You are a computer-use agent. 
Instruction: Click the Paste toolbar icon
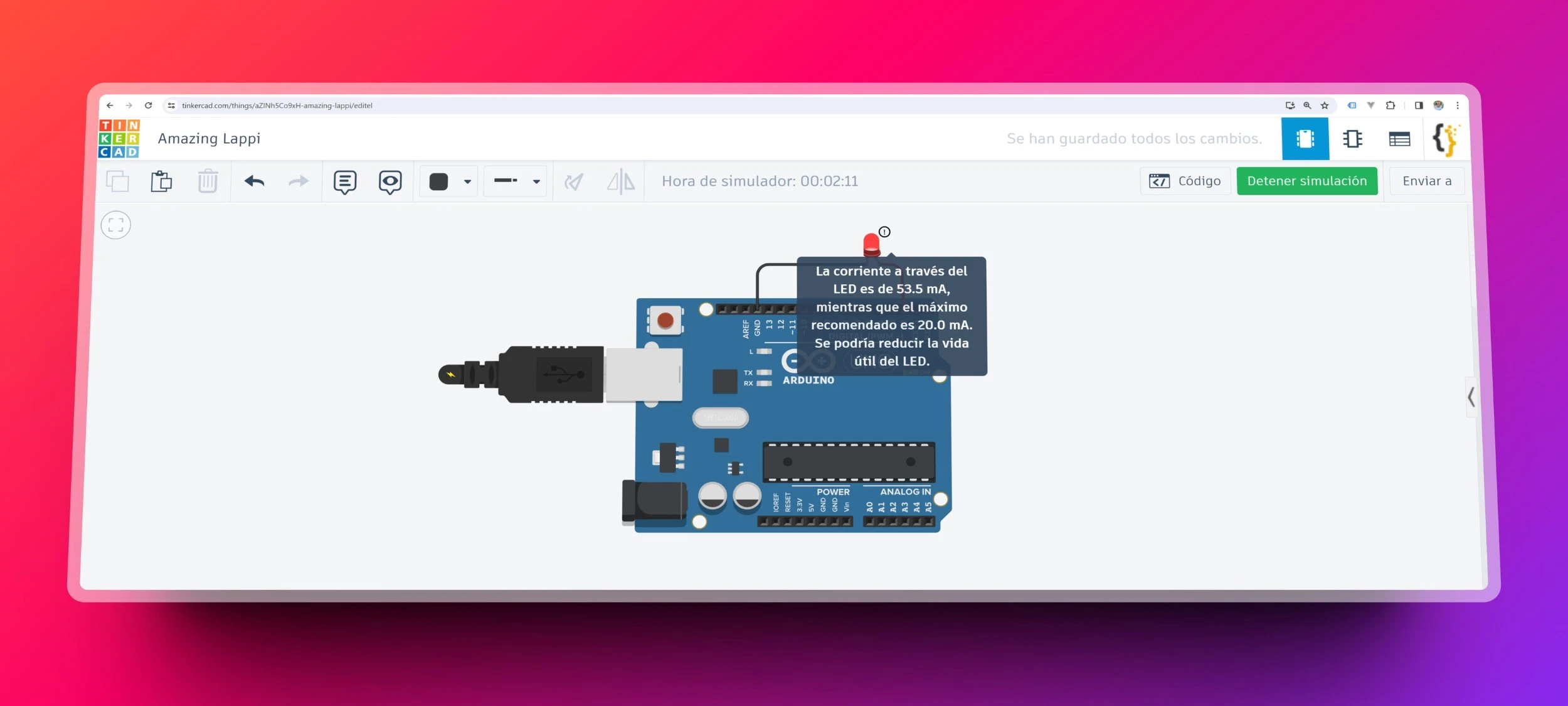161,181
